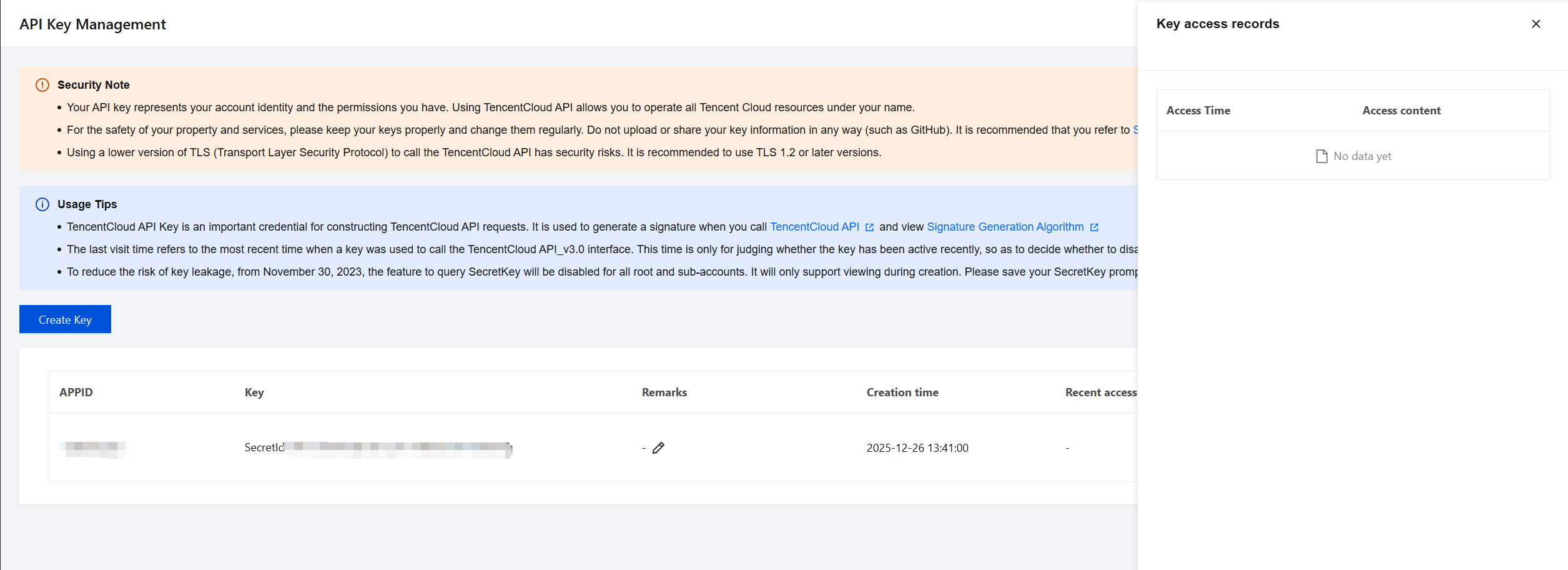Click the No data yet document icon
The height and width of the screenshot is (570, 1568).
click(x=1321, y=156)
